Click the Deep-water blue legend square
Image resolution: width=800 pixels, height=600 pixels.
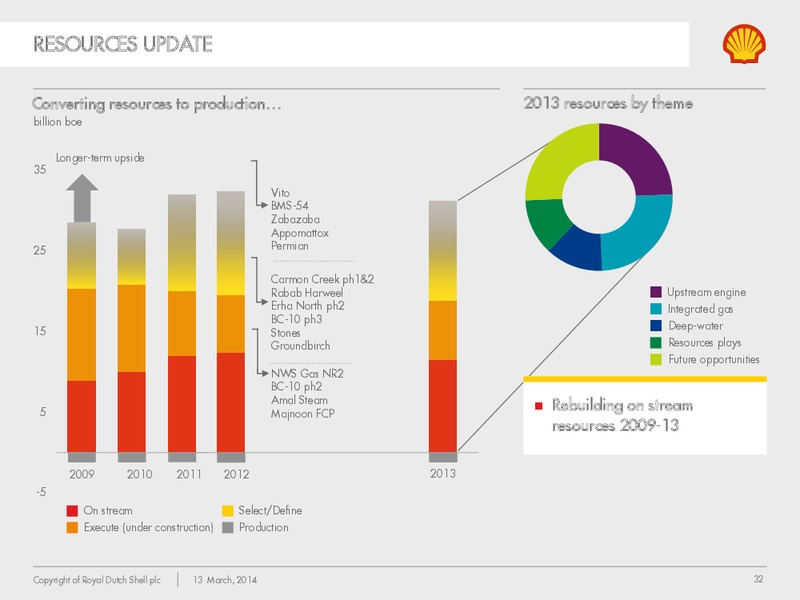coord(656,326)
